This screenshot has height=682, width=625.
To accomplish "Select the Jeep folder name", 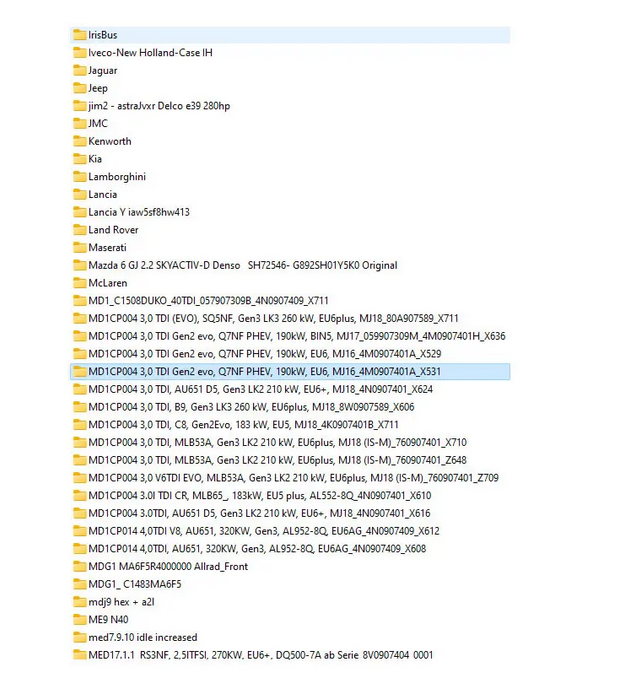I will [98, 88].
